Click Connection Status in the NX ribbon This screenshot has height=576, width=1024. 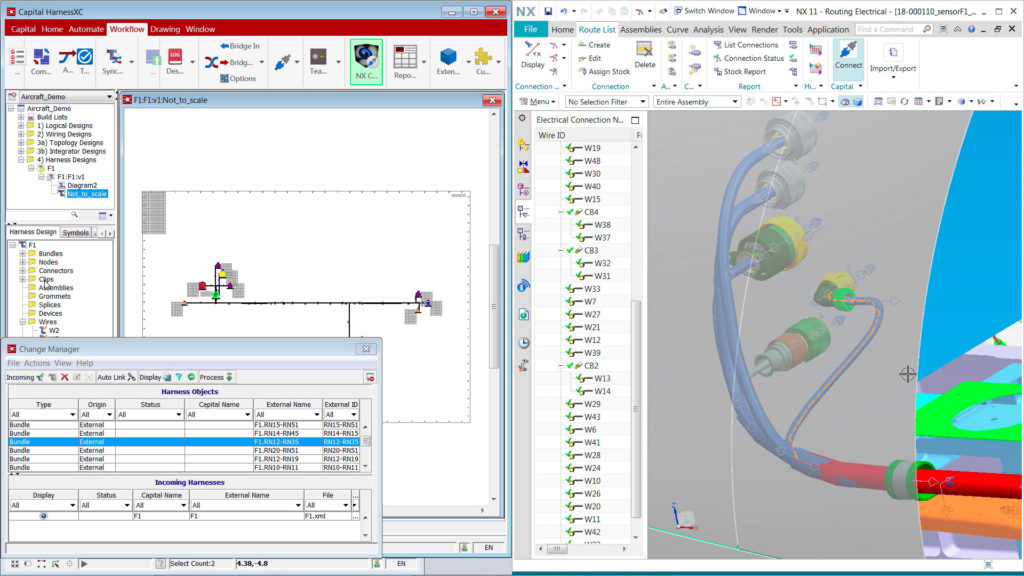[748, 58]
